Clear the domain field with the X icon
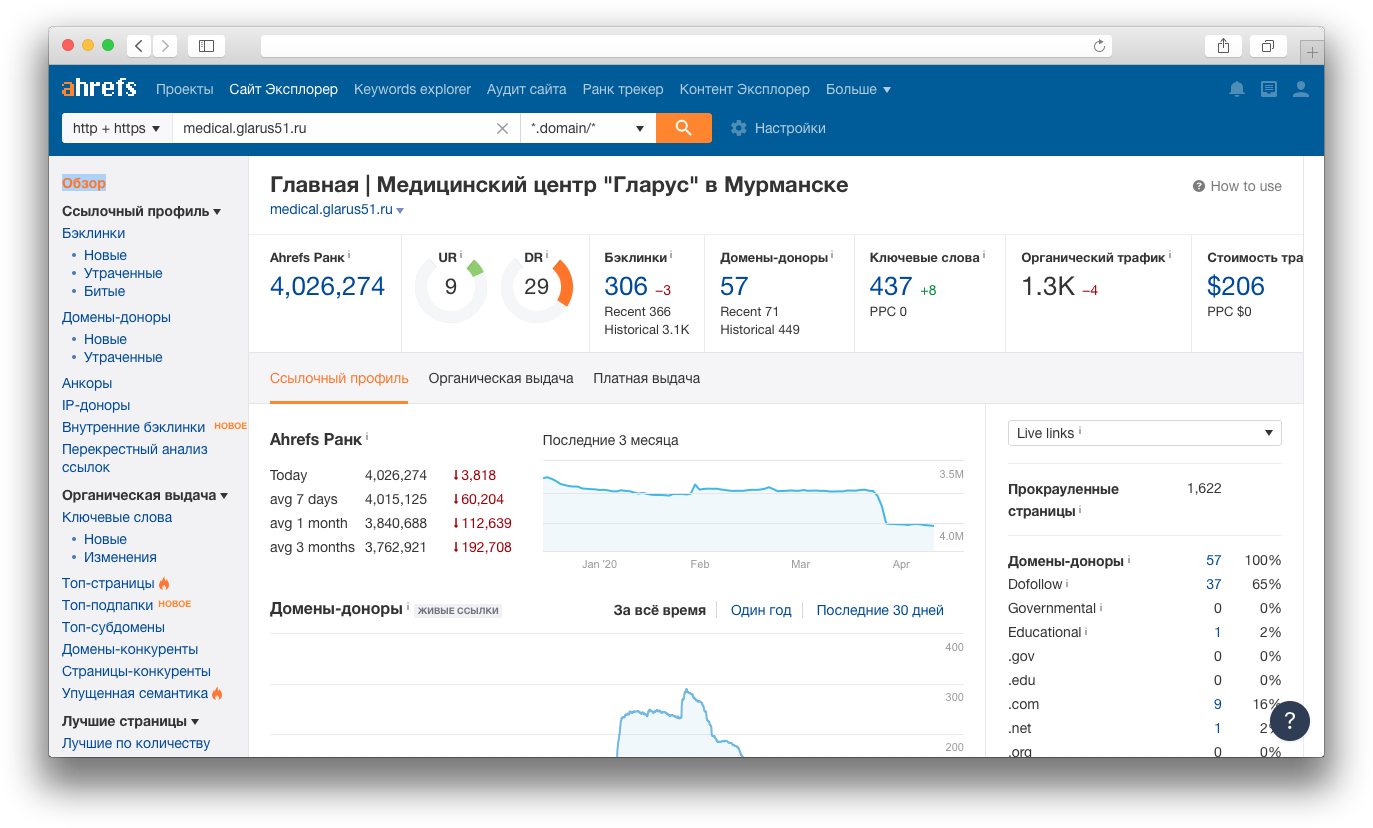The height and width of the screenshot is (828, 1373). click(502, 128)
